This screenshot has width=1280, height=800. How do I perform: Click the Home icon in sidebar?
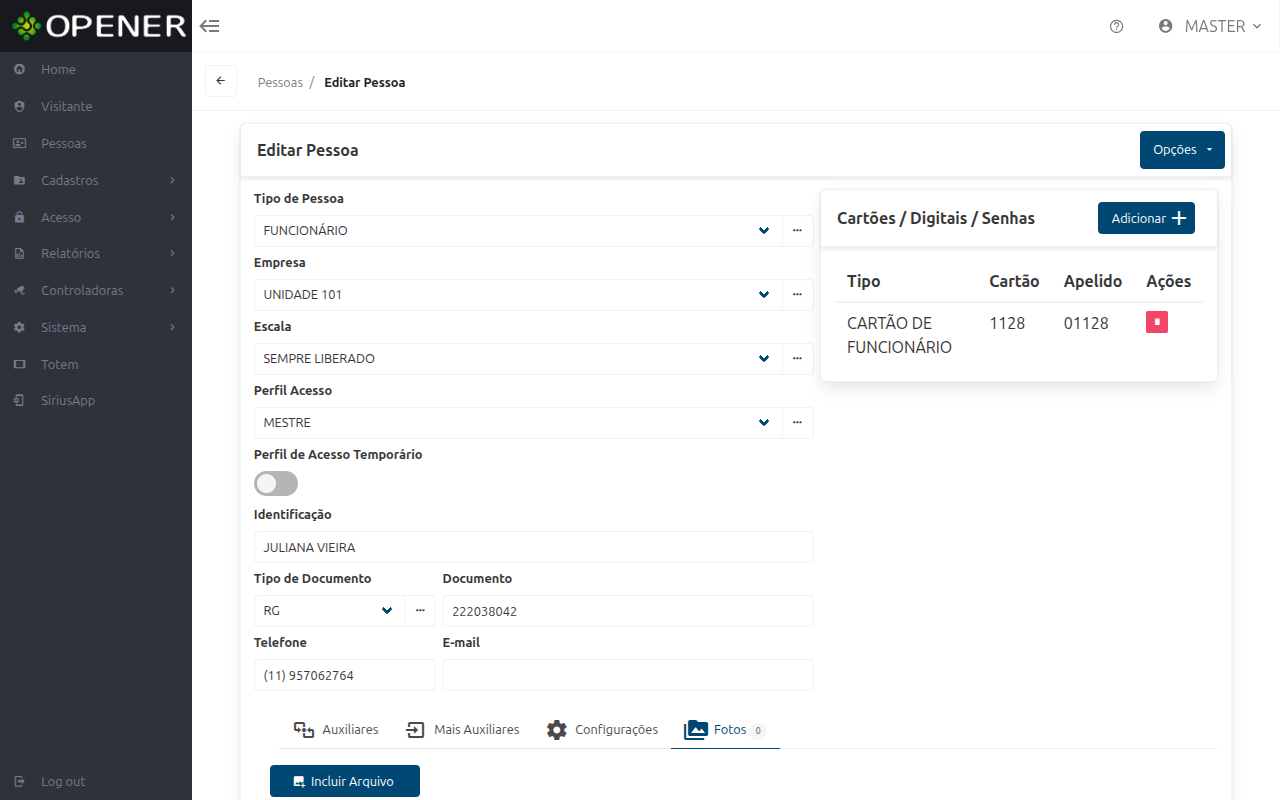coord(19,70)
